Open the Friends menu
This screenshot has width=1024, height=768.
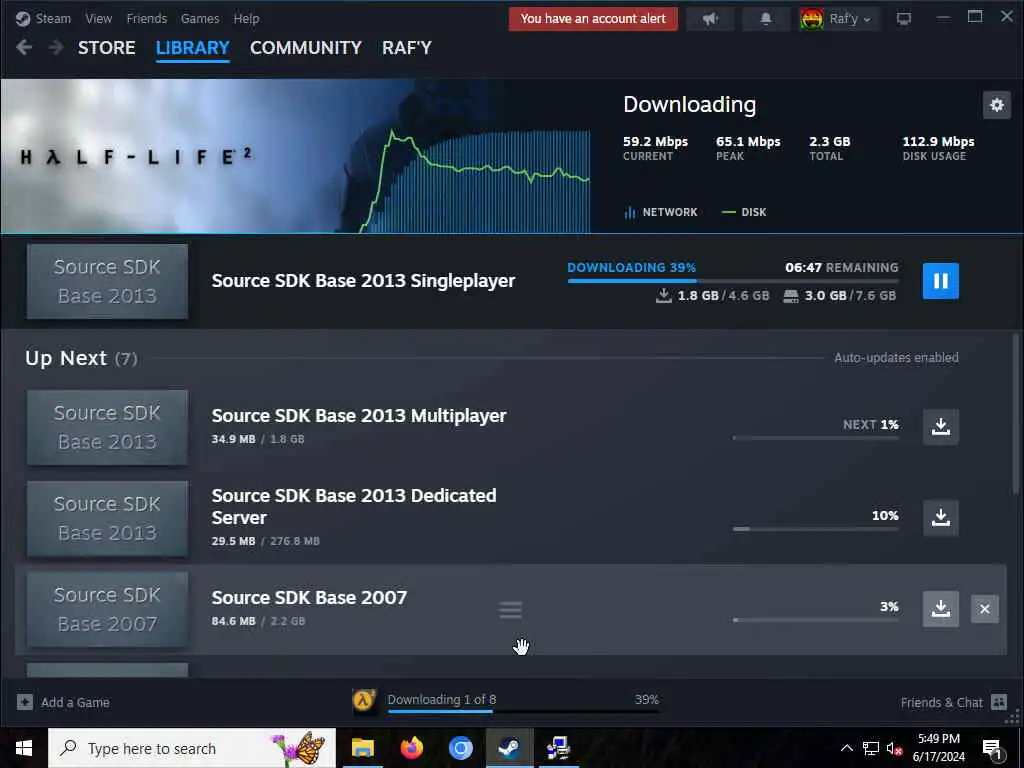pyautogui.click(x=147, y=18)
